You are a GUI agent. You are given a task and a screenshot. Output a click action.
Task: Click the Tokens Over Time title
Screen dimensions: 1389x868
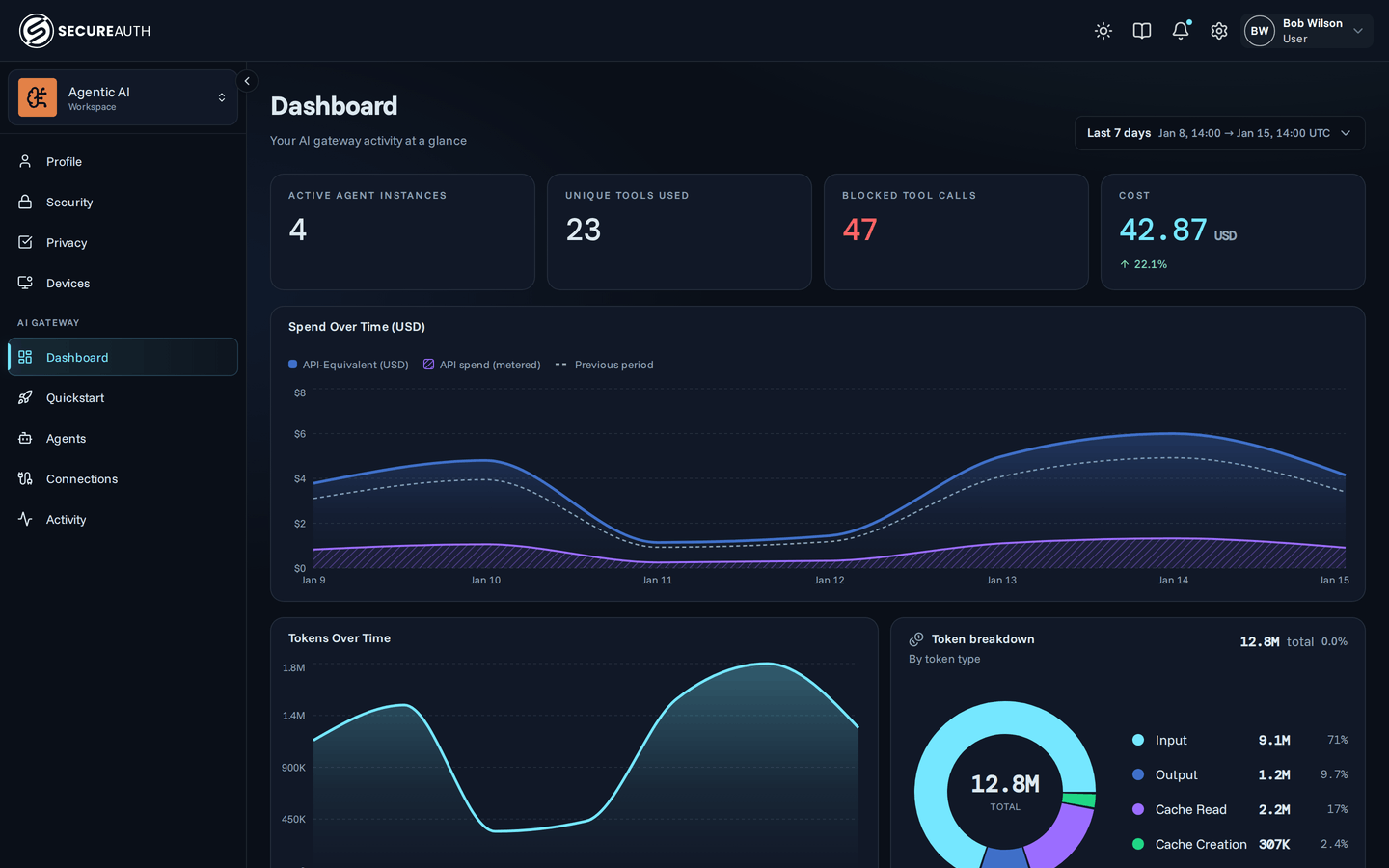pos(340,638)
